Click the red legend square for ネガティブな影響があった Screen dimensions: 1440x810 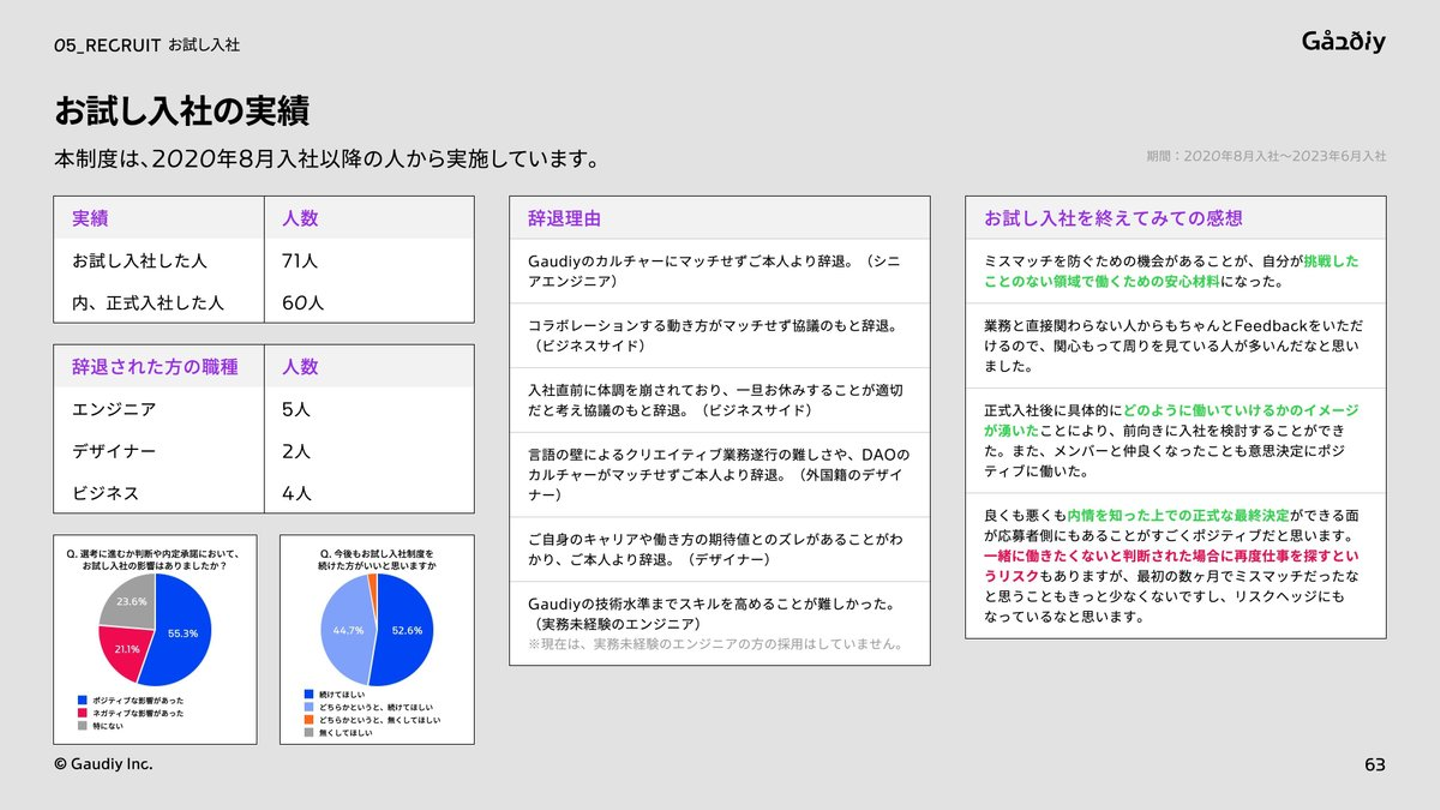point(83,713)
